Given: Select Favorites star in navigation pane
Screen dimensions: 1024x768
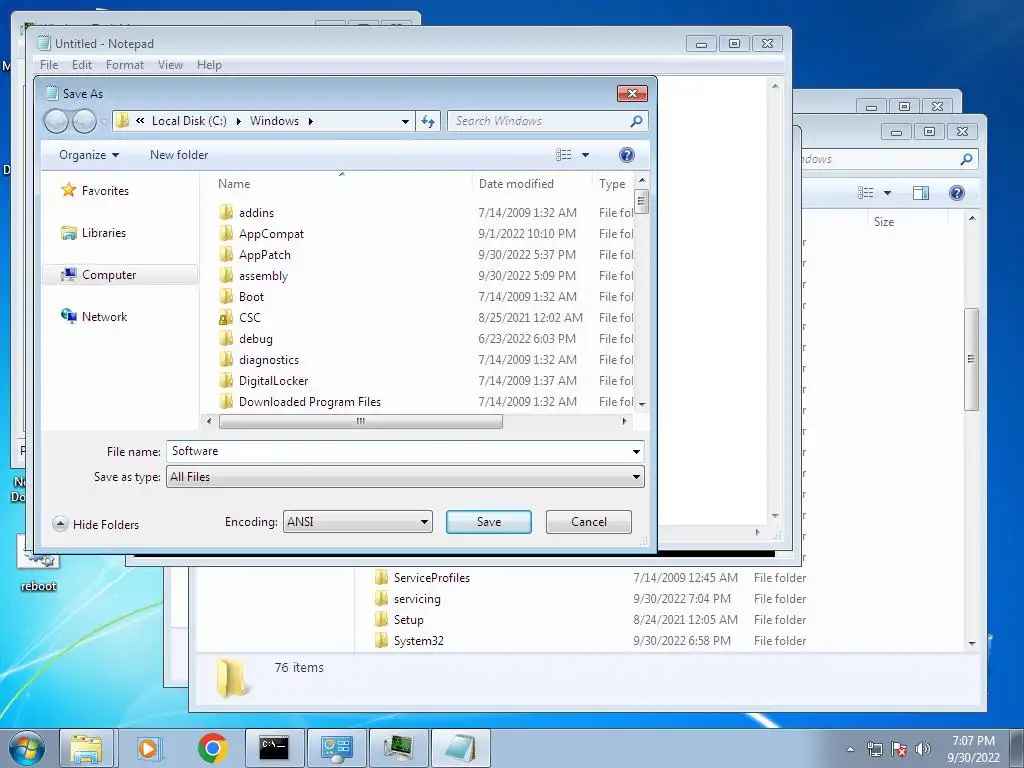Looking at the screenshot, I should [69, 190].
